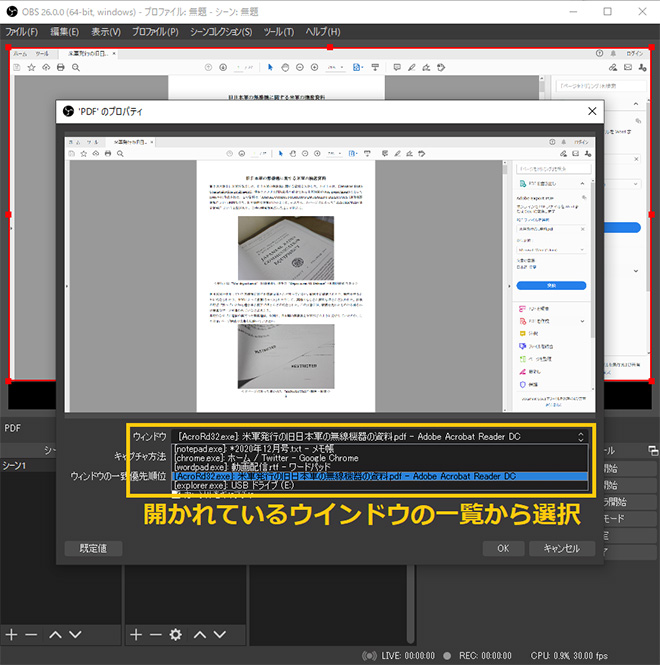The width and height of the screenshot is (660, 665).
Task: Open the ファイル(F) menu
Action: pos(22,32)
